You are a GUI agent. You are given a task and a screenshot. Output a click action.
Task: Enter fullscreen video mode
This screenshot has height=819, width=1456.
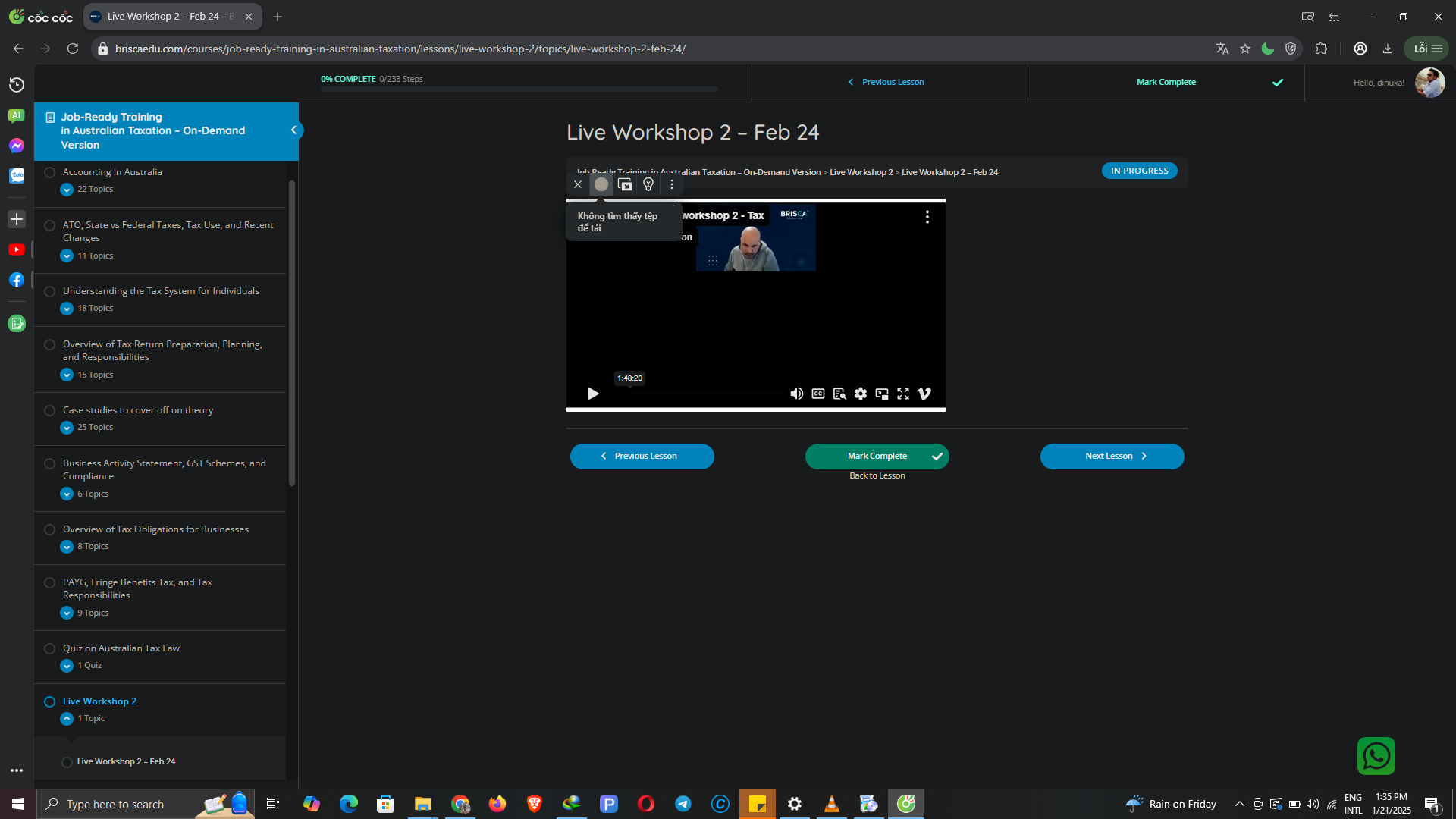pyautogui.click(x=902, y=394)
